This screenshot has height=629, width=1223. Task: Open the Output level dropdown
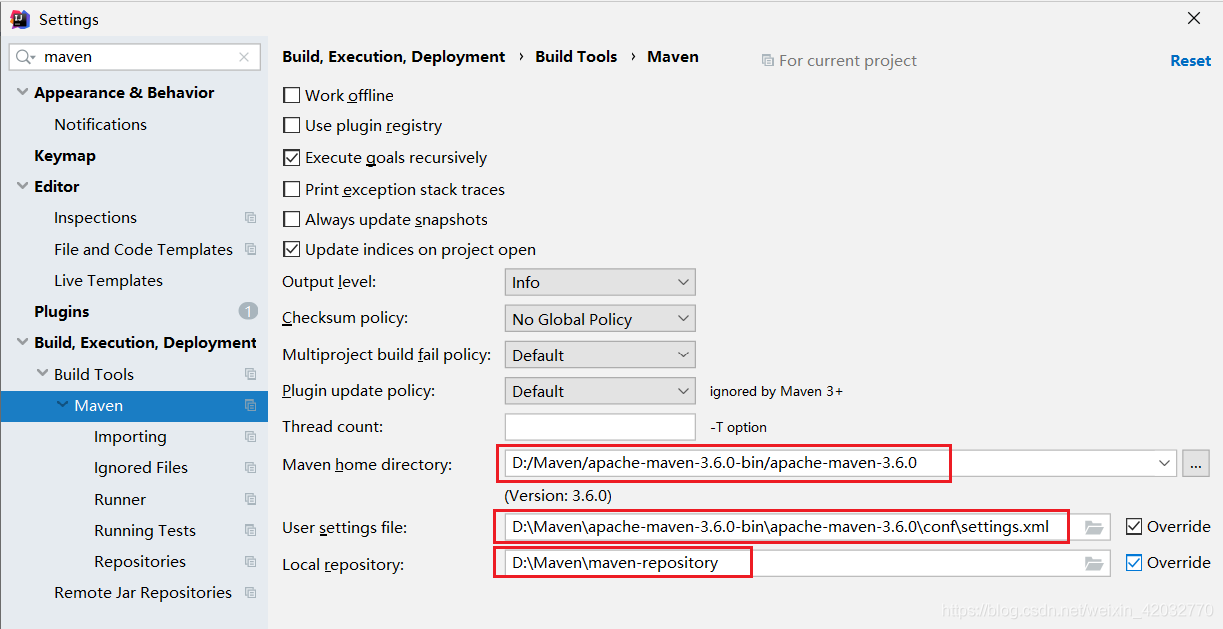600,283
